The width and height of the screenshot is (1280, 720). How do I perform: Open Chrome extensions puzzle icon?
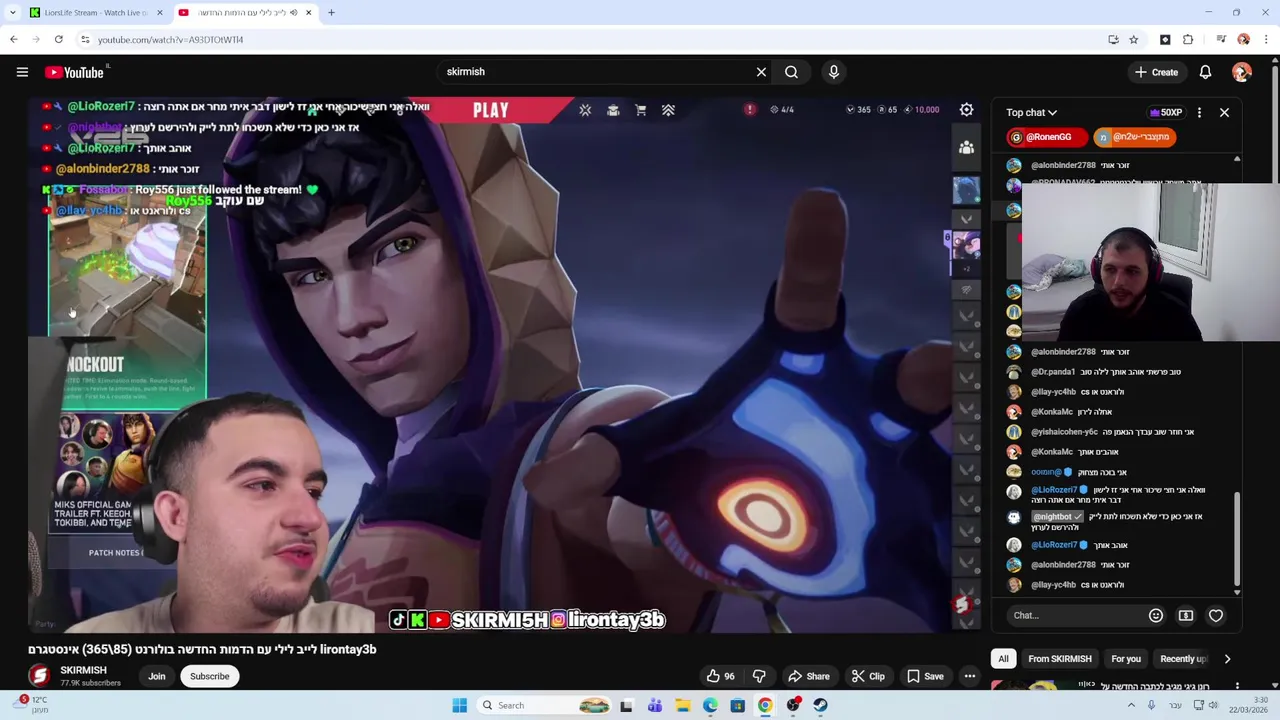(1188, 40)
